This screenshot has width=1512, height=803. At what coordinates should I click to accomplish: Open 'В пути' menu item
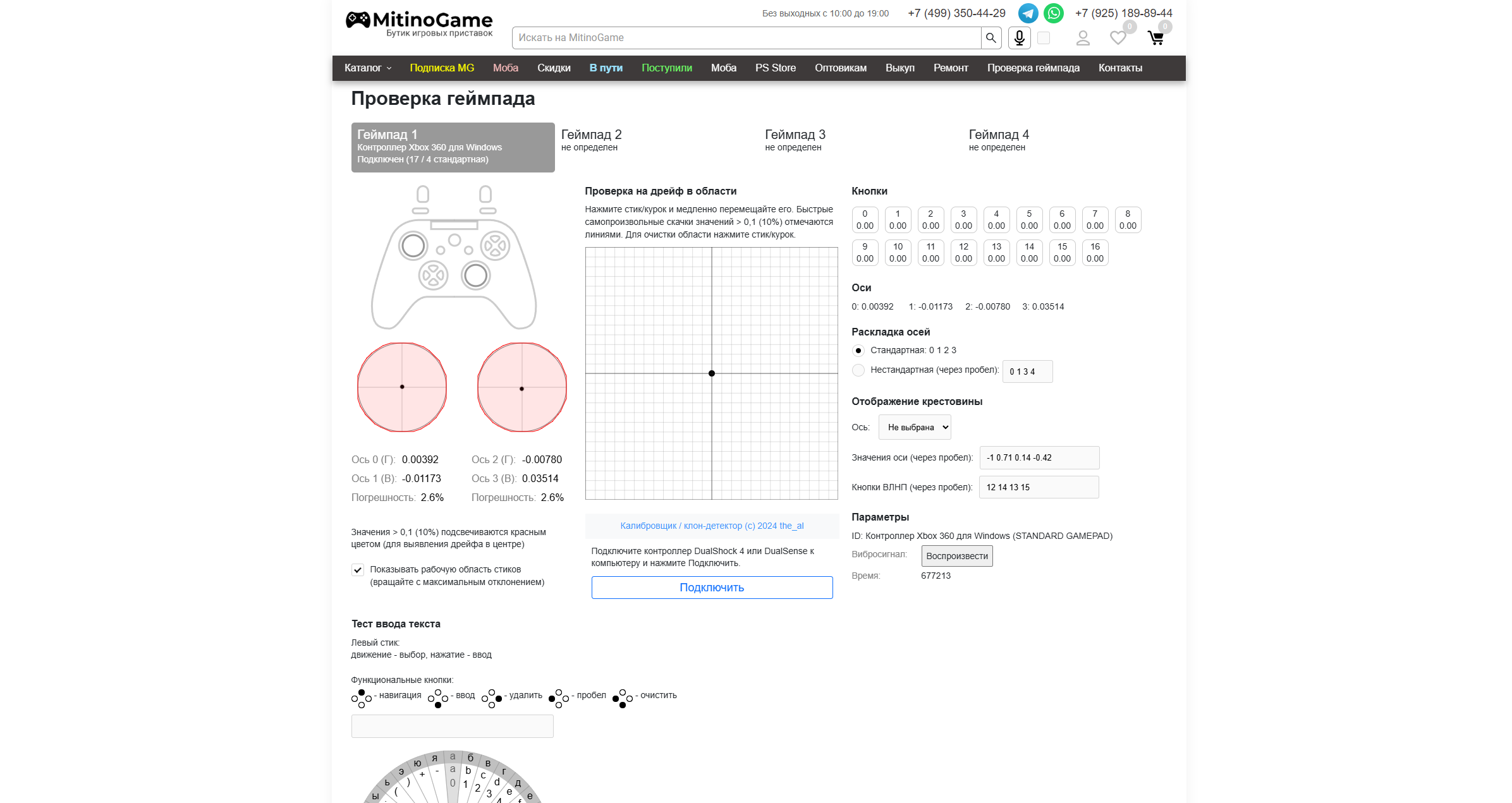point(606,68)
